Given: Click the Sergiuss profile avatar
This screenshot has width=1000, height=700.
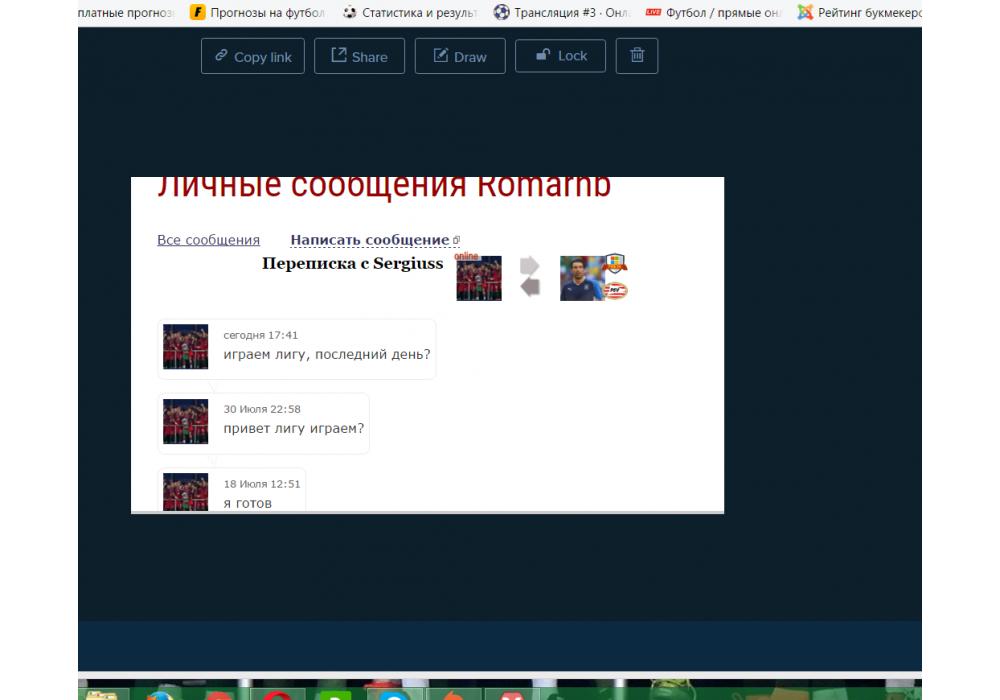Looking at the screenshot, I should (582, 279).
